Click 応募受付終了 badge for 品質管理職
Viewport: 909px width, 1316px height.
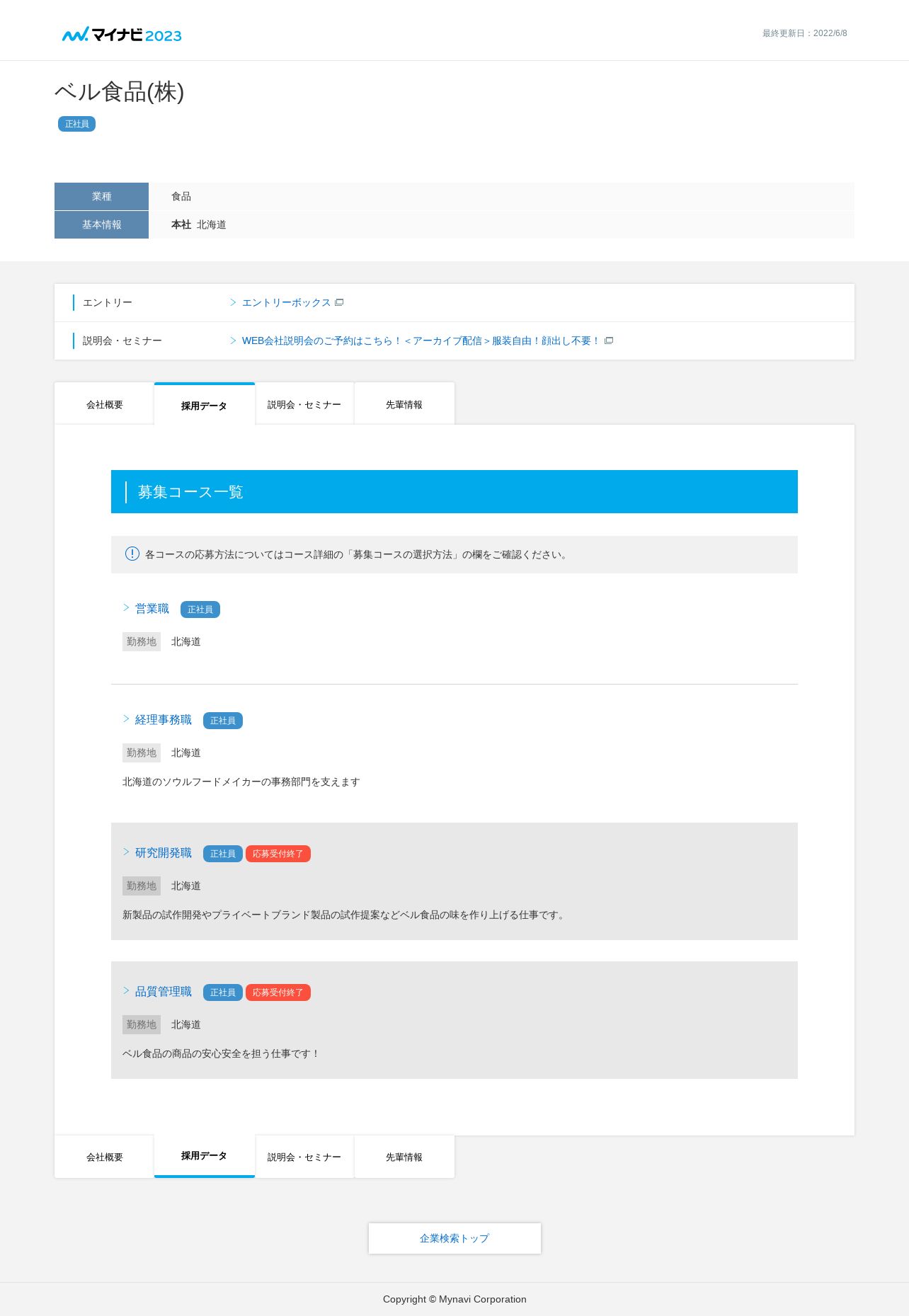point(278,992)
